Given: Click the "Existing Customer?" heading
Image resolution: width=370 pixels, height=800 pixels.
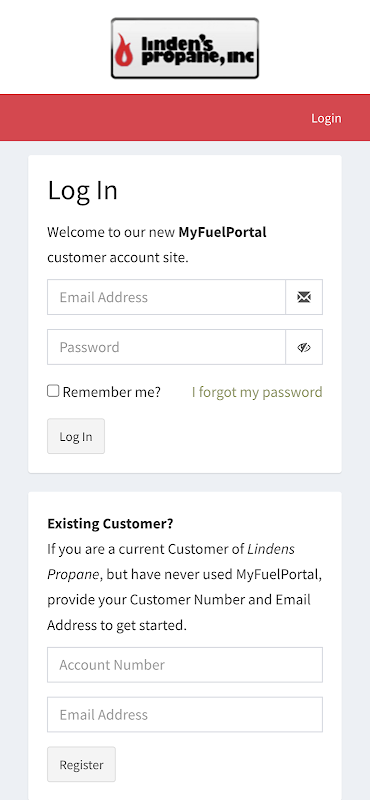Looking at the screenshot, I should click(x=110, y=524).
